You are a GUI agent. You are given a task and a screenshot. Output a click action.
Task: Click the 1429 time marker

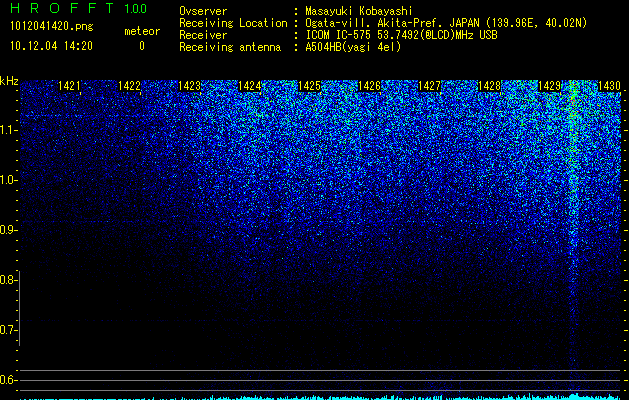point(549,86)
